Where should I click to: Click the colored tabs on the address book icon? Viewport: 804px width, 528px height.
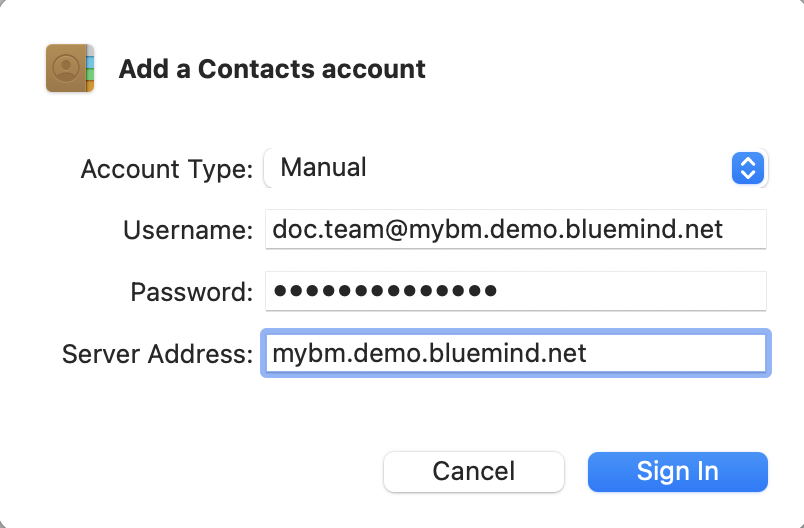point(89,68)
